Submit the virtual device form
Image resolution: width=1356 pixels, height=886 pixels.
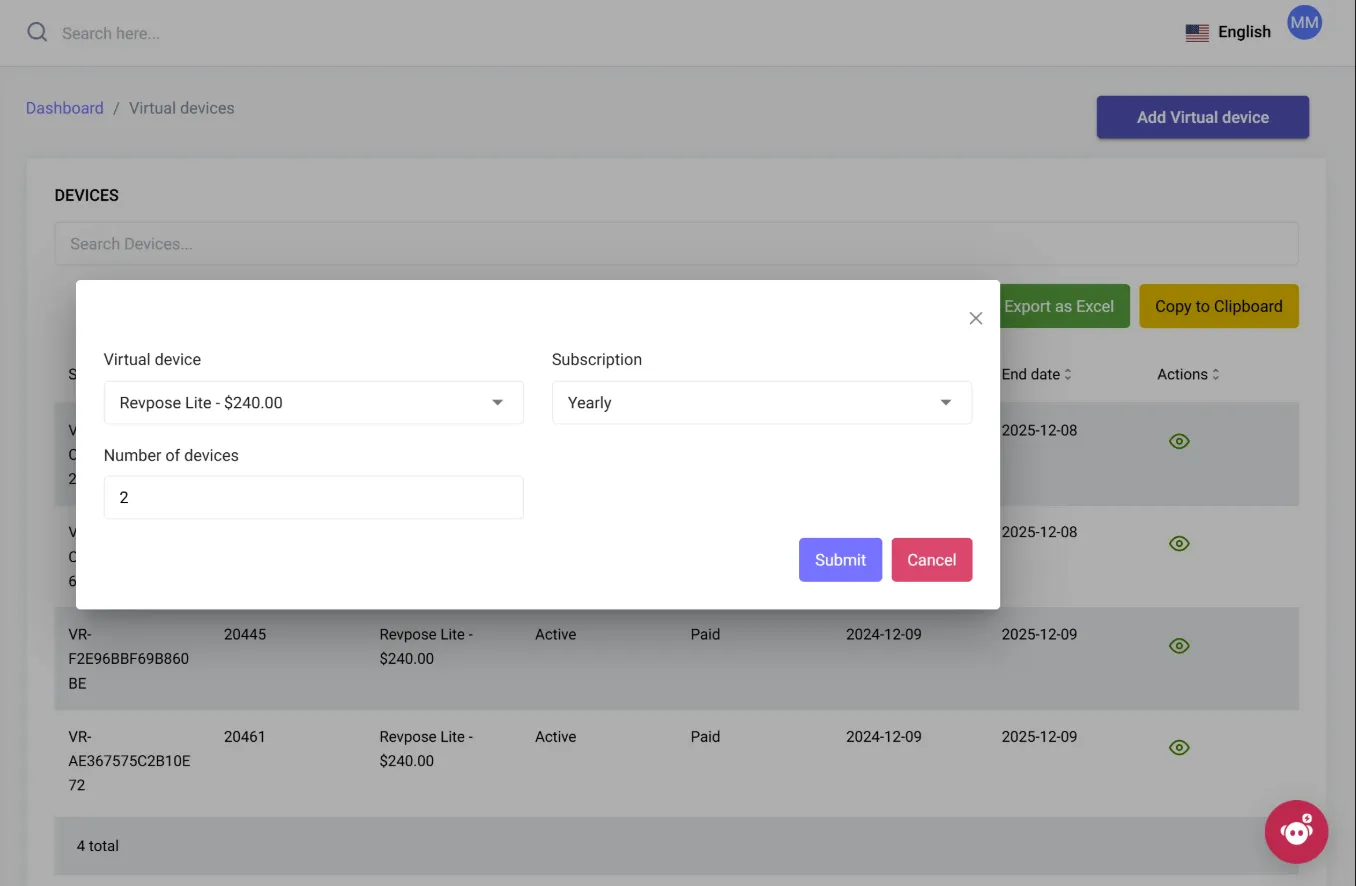(840, 560)
